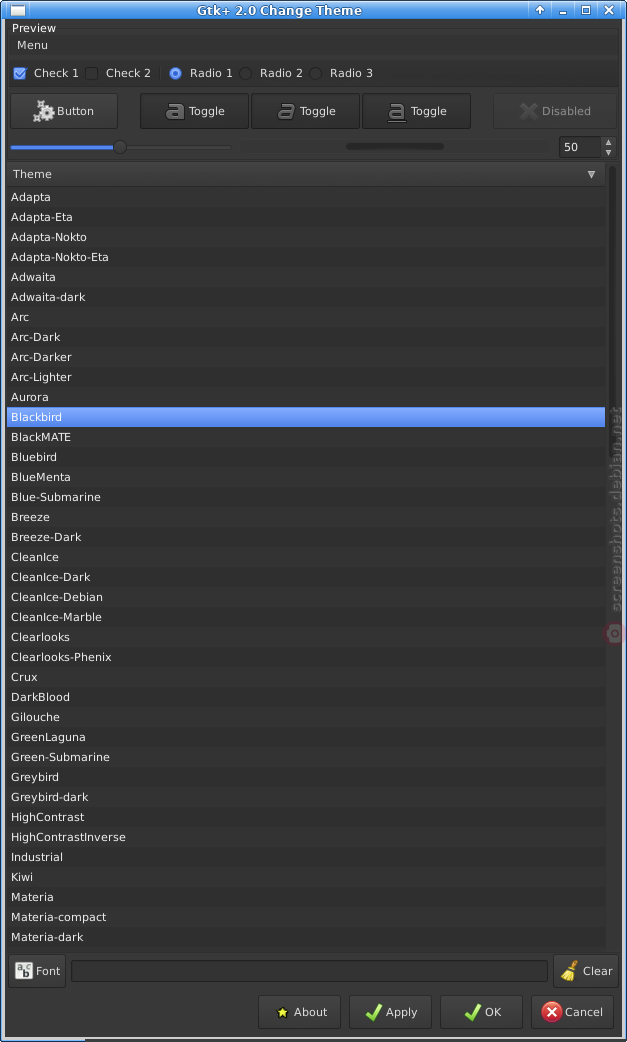627x1042 pixels.
Task: Sort the list via the Theme column header arrow
Action: [591, 174]
